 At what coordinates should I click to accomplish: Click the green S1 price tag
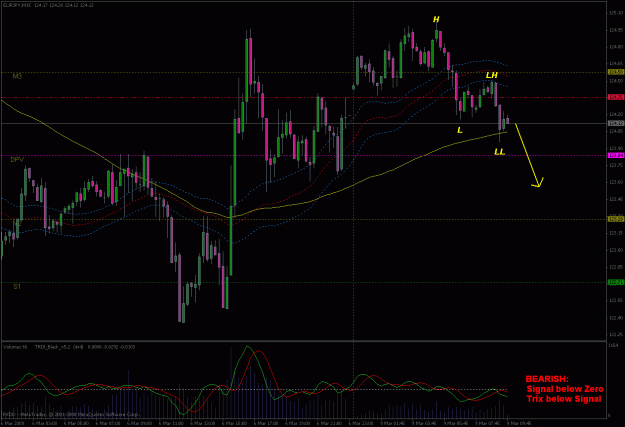[616, 282]
